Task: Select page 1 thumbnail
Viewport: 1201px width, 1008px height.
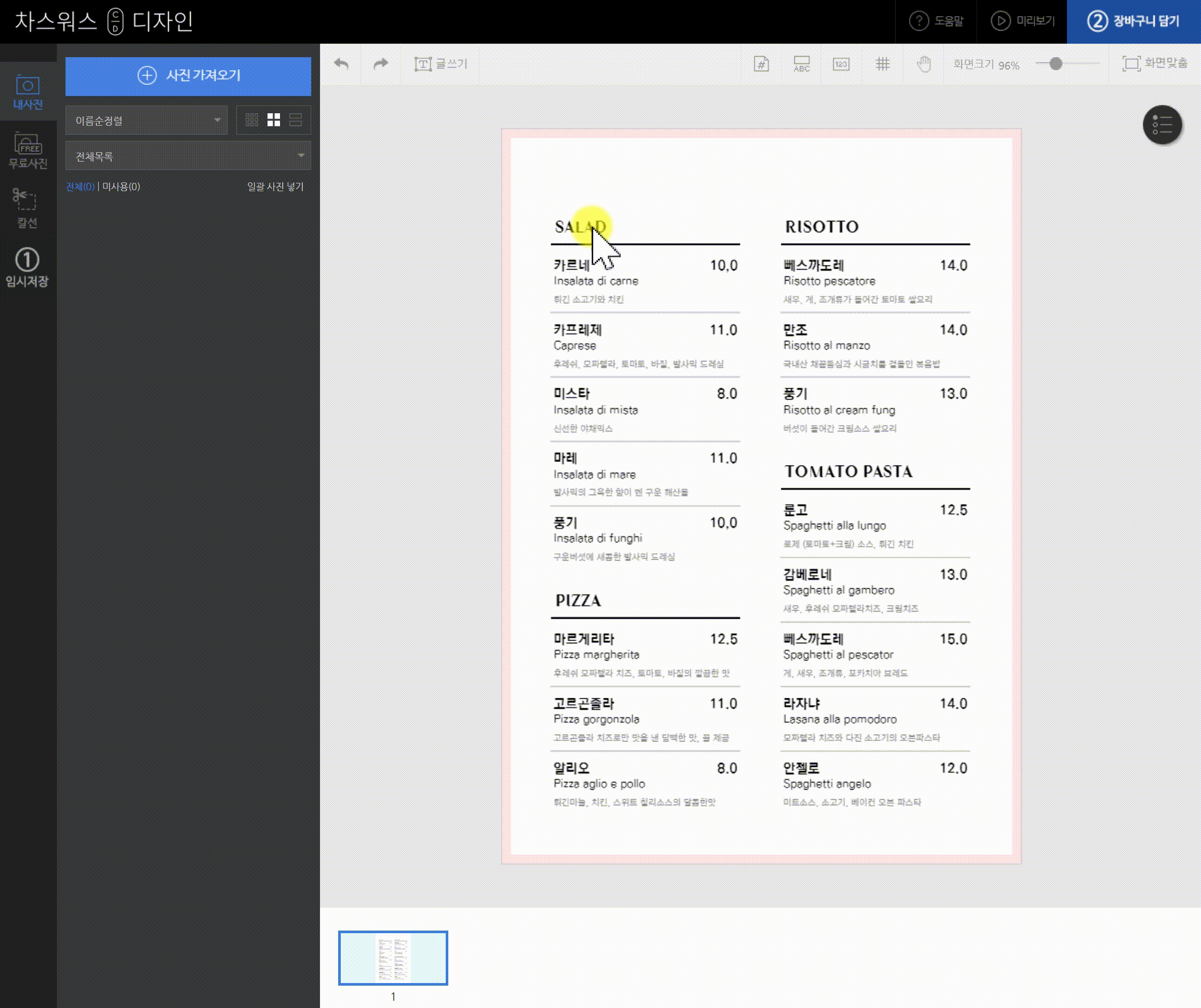Action: (x=393, y=958)
